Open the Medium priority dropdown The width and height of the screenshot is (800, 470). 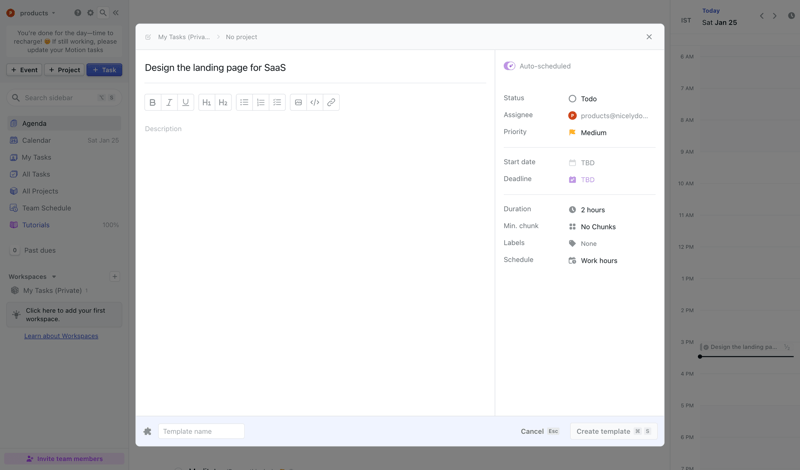pyautogui.click(x=588, y=133)
